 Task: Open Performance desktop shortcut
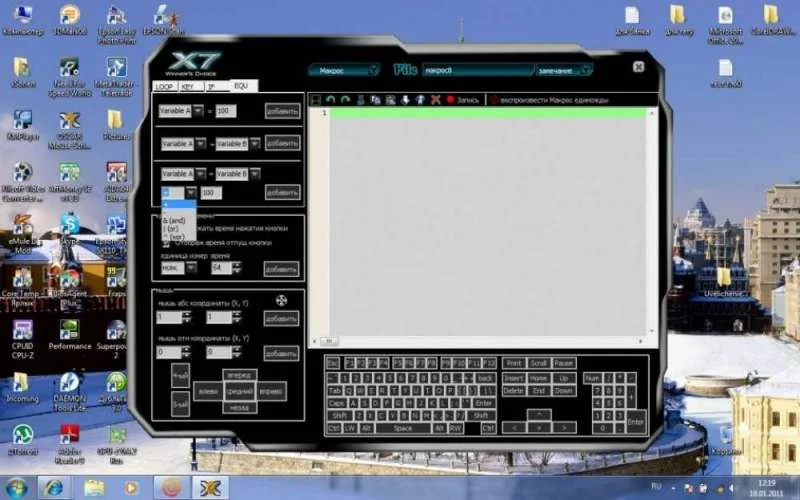(69, 335)
